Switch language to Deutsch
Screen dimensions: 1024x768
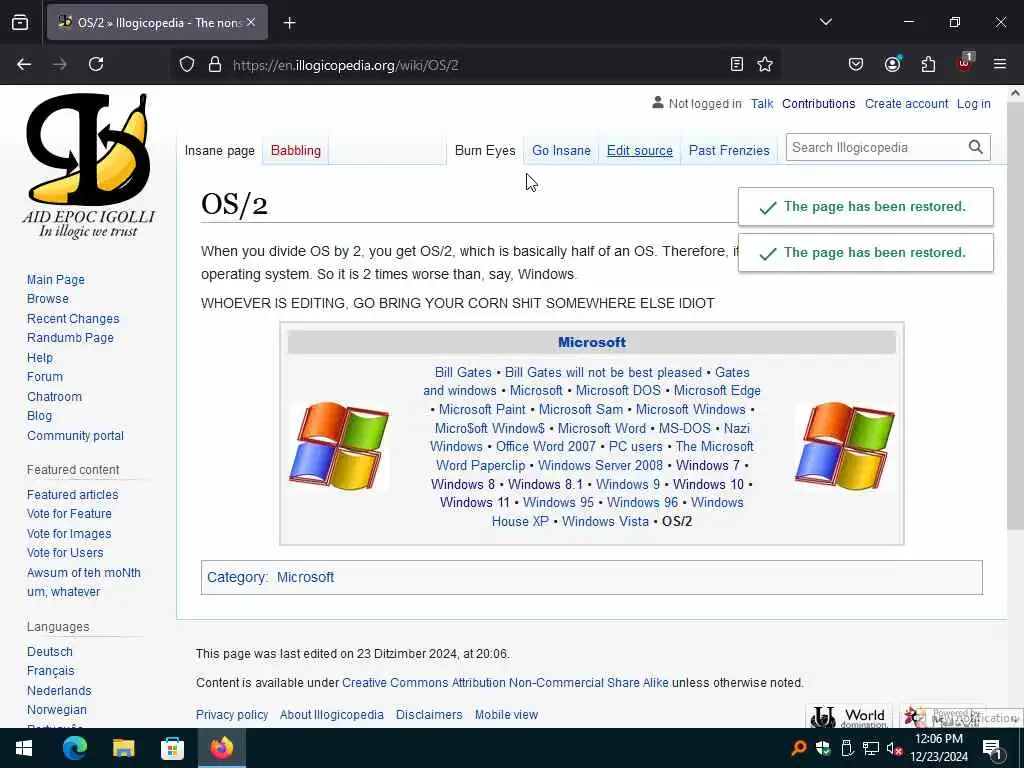click(x=50, y=652)
